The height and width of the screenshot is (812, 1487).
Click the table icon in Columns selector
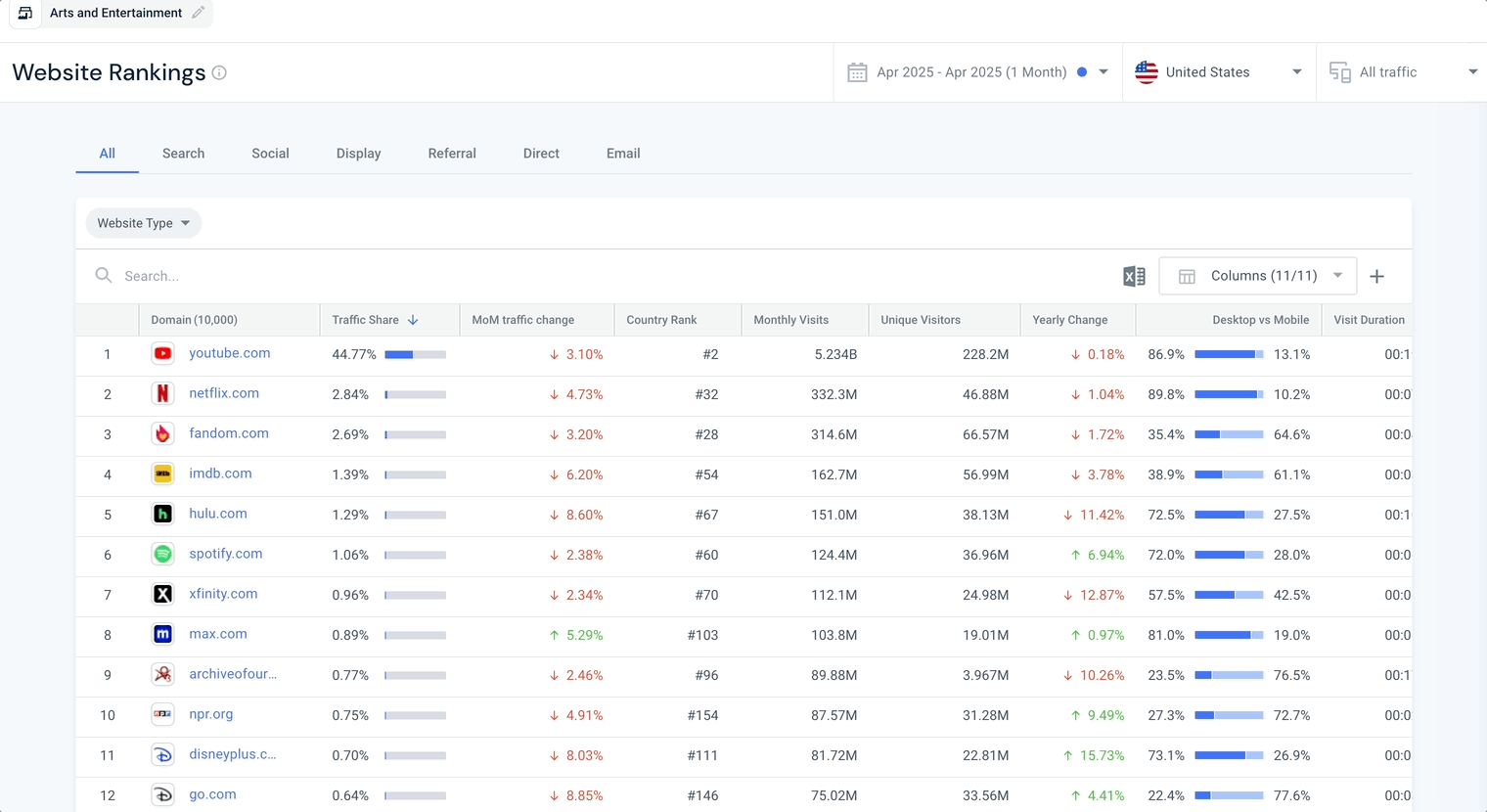click(1187, 276)
